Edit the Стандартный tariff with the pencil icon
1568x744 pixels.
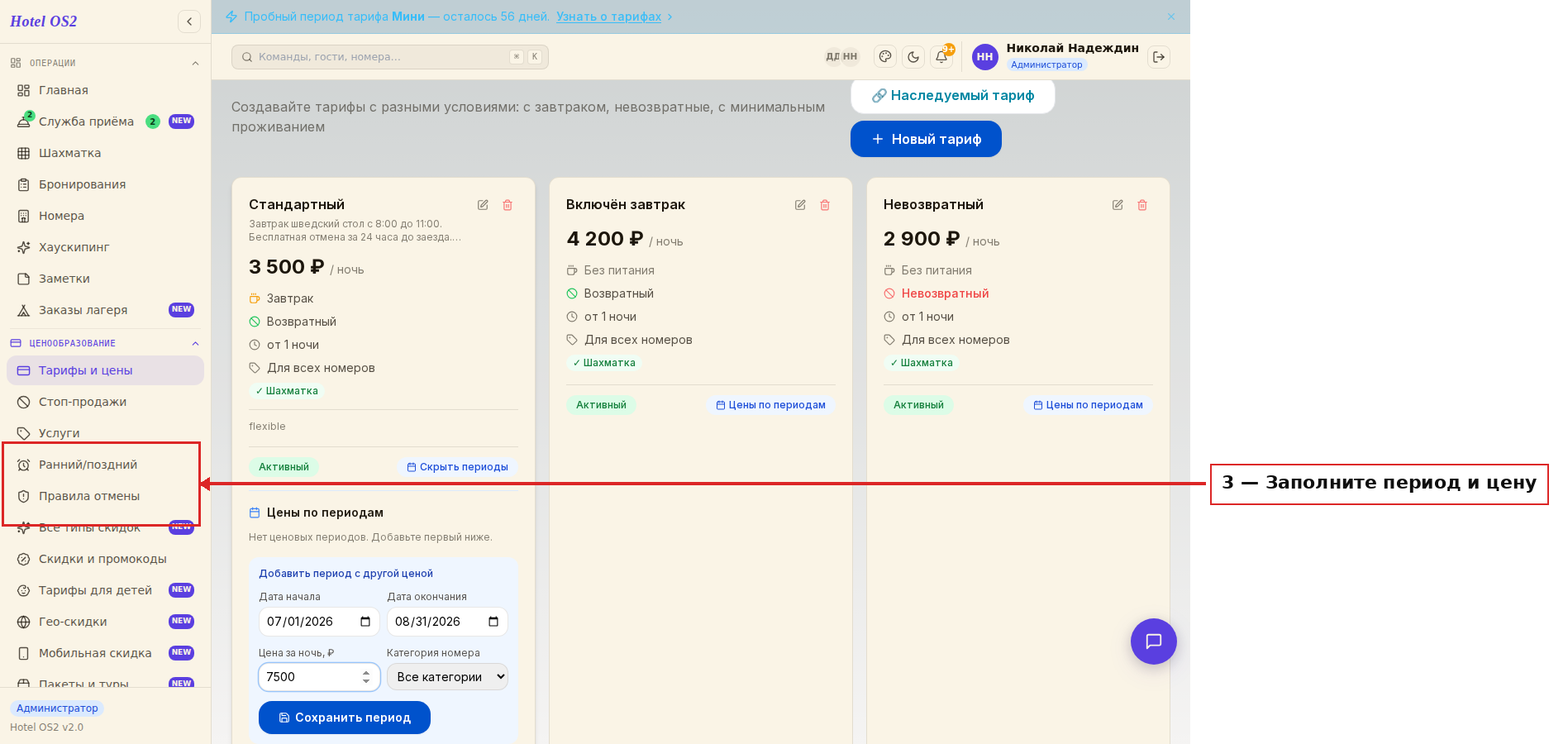tap(483, 205)
